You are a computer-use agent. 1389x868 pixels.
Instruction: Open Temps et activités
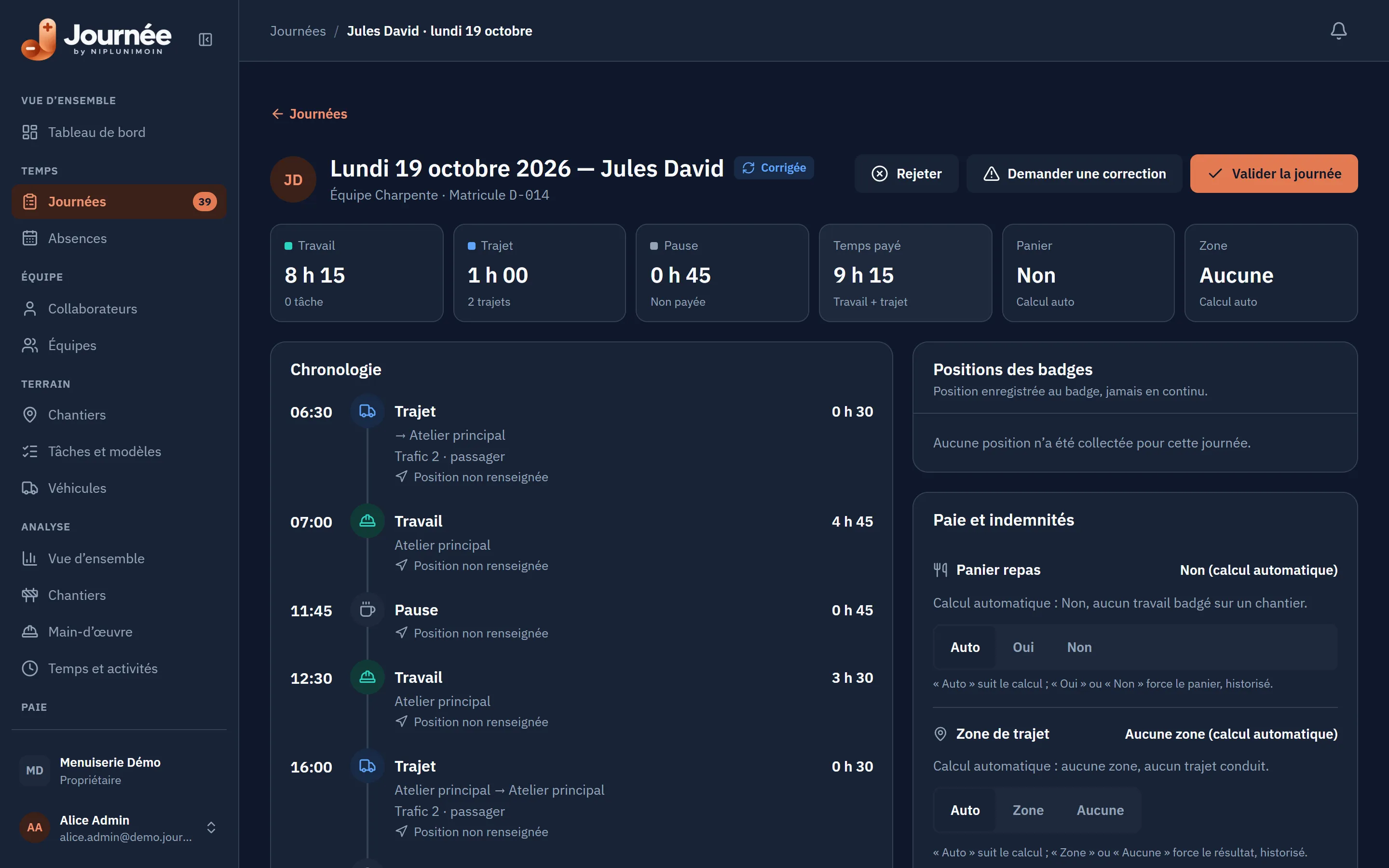tap(119, 668)
